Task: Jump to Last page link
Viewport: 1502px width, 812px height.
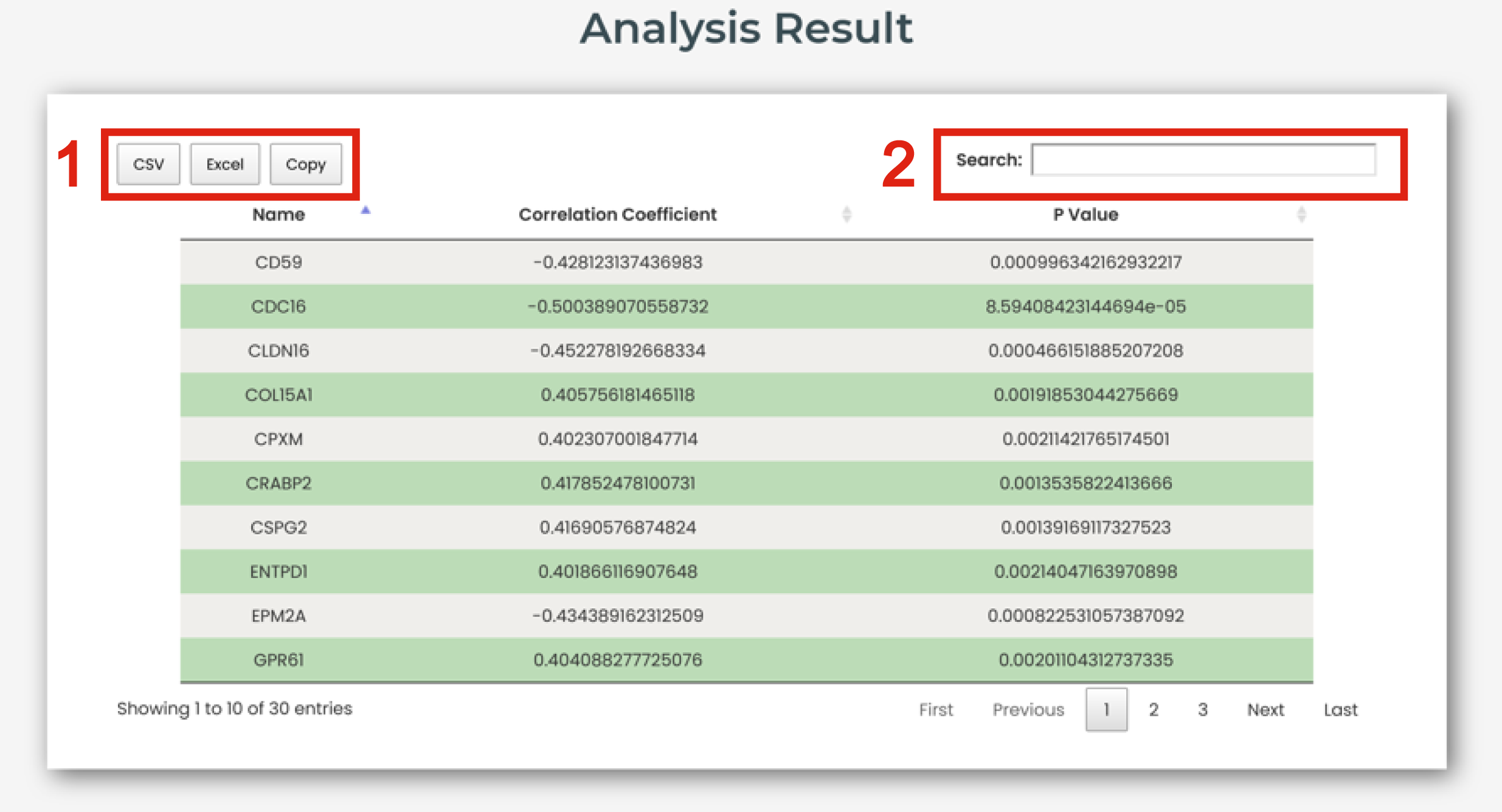Action: click(x=1340, y=709)
